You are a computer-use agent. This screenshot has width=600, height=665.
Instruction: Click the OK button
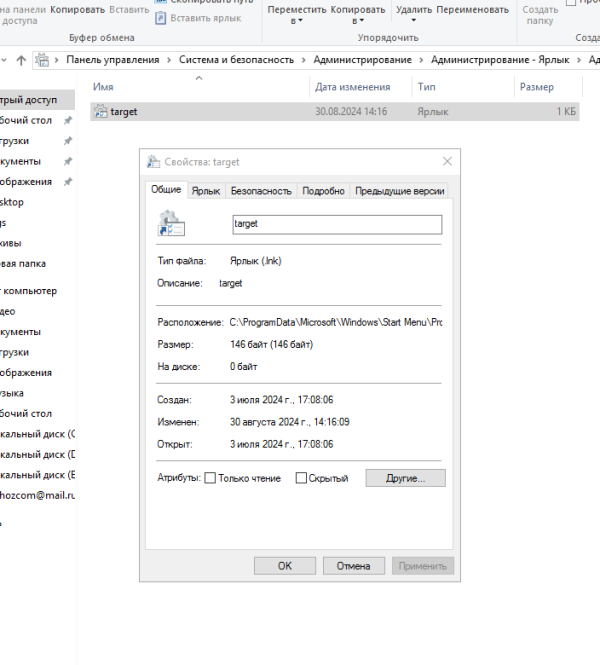click(x=285, y=566)
